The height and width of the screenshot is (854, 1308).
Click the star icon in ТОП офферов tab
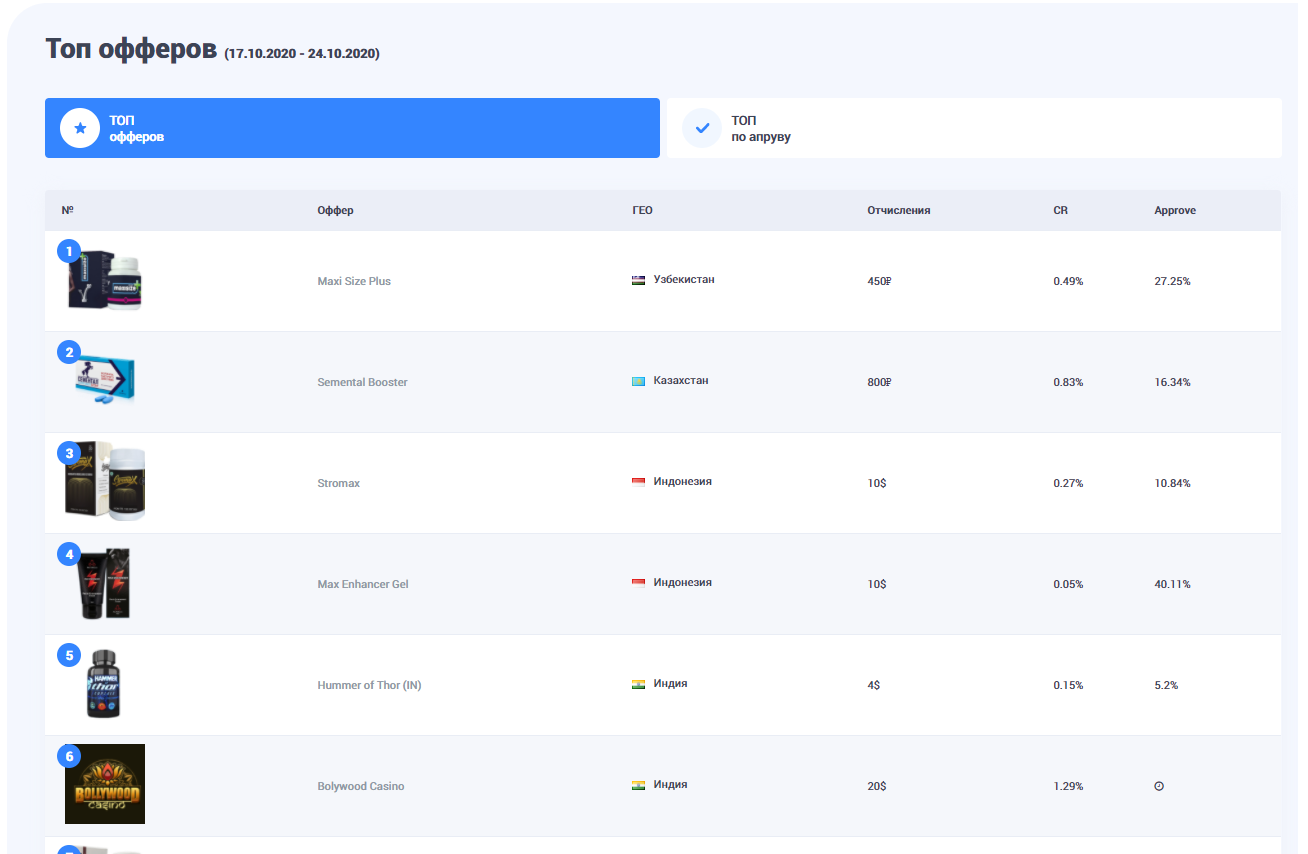(x=80, y=128)
